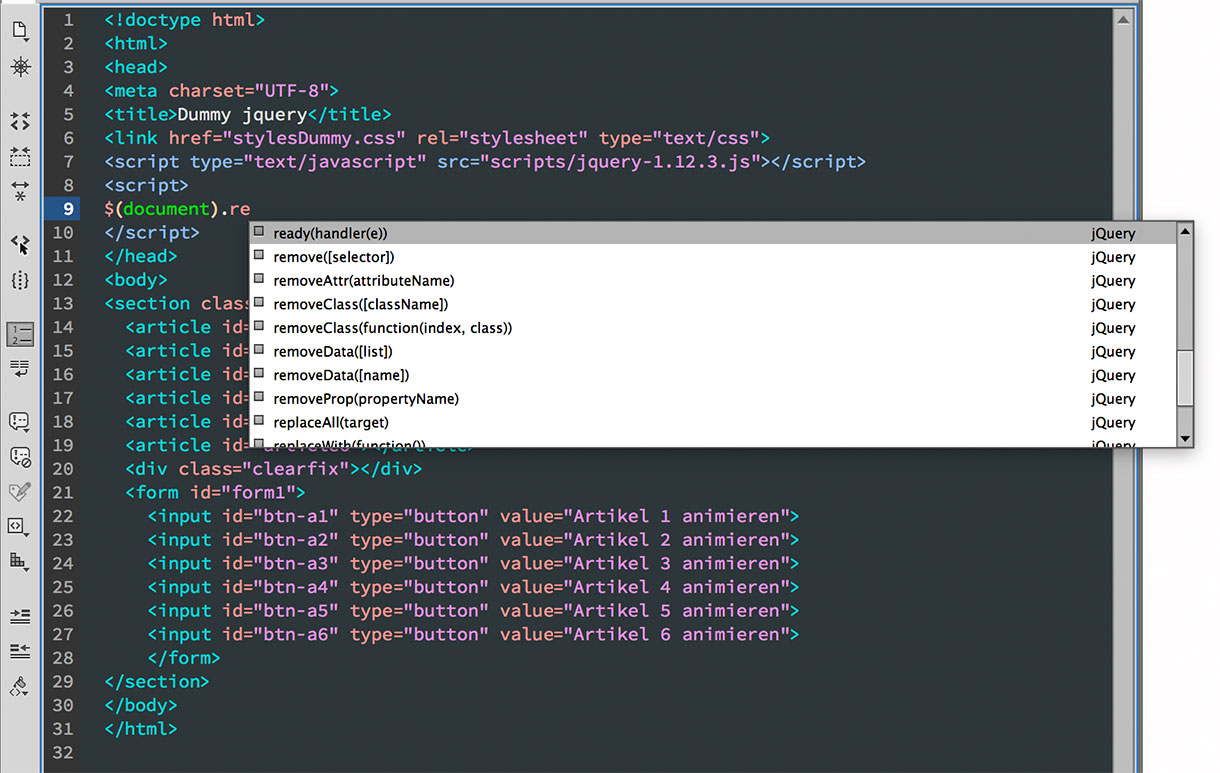The height and width of the screenshot is (773, 1220).
Task: Click the code hints scrollbar thumb
Action: 1185,378
